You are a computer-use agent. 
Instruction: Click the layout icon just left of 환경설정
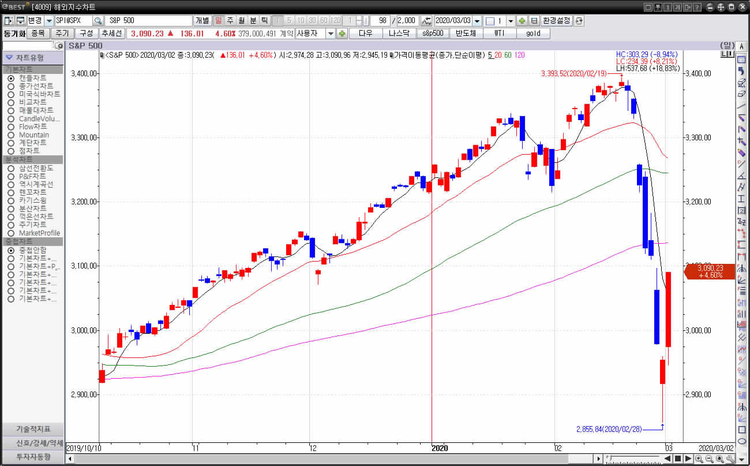click(534, 21)
